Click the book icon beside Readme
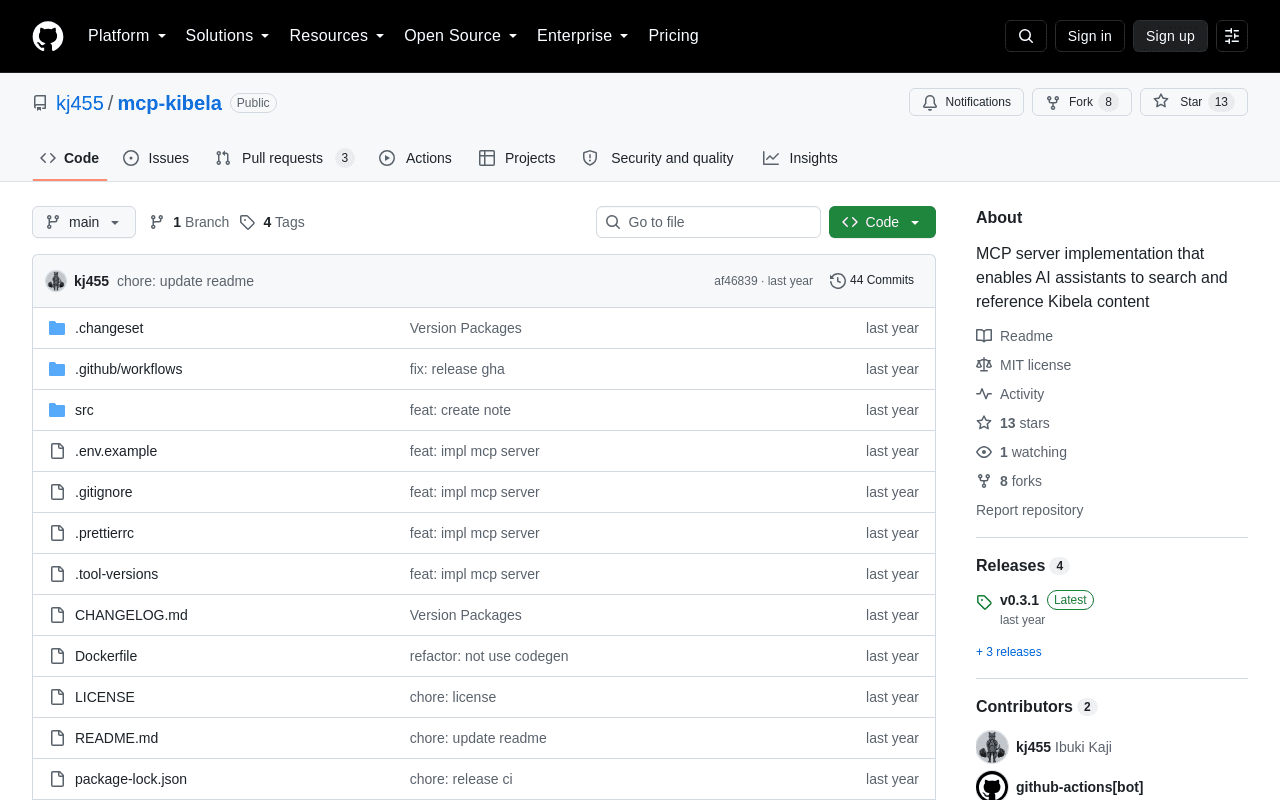The width and height of the screenshot is (1280, 800). tap(984, 336)
